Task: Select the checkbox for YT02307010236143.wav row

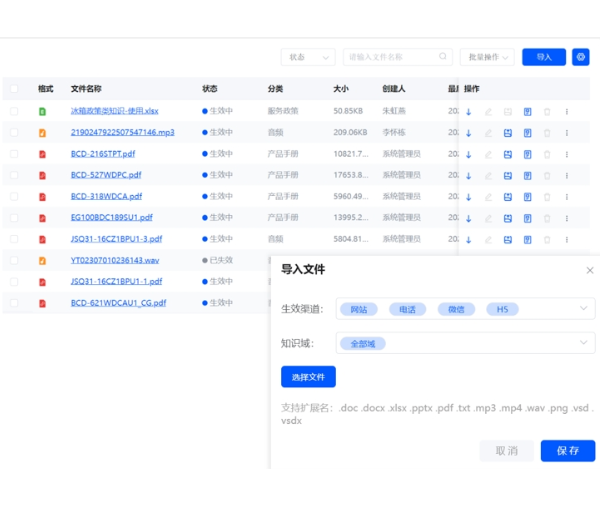Action: tap(14, 260)
